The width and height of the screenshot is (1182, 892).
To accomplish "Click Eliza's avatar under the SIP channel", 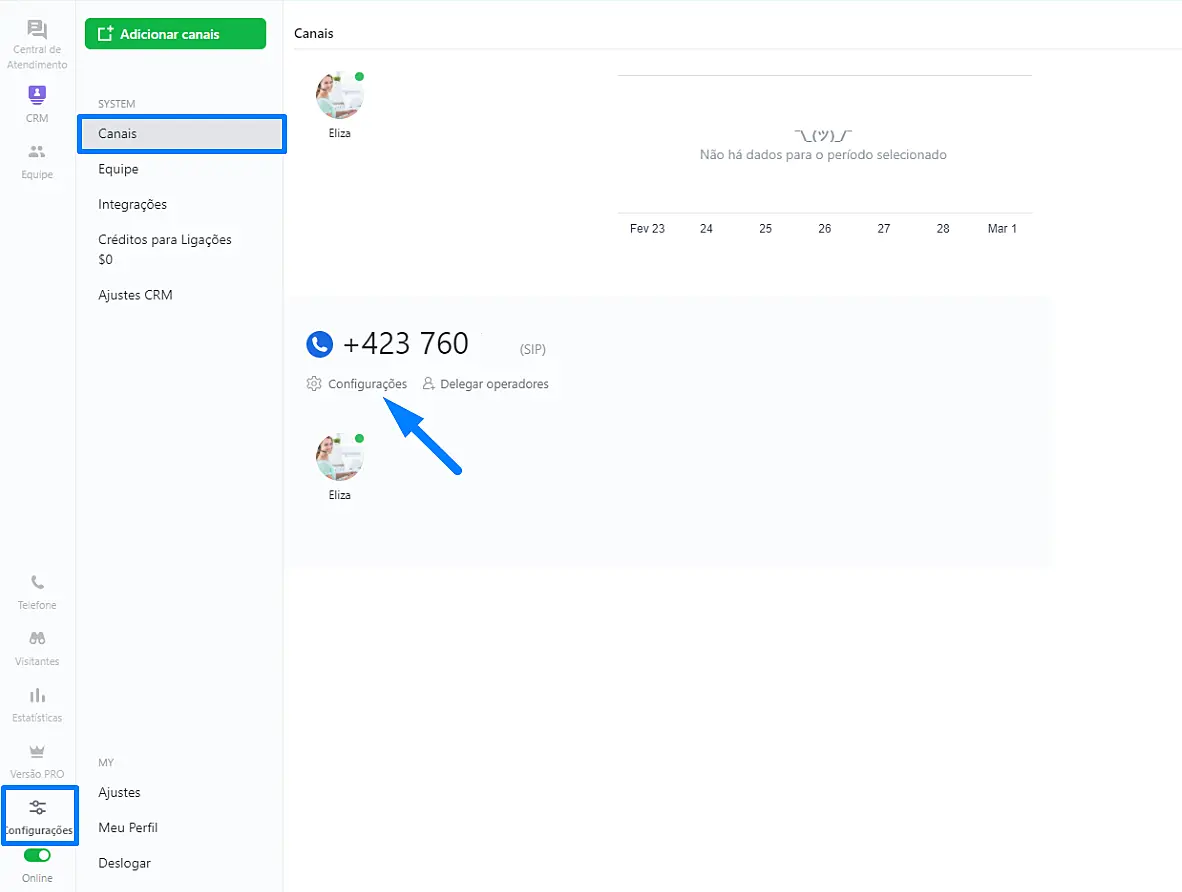I will coord(339,458).
